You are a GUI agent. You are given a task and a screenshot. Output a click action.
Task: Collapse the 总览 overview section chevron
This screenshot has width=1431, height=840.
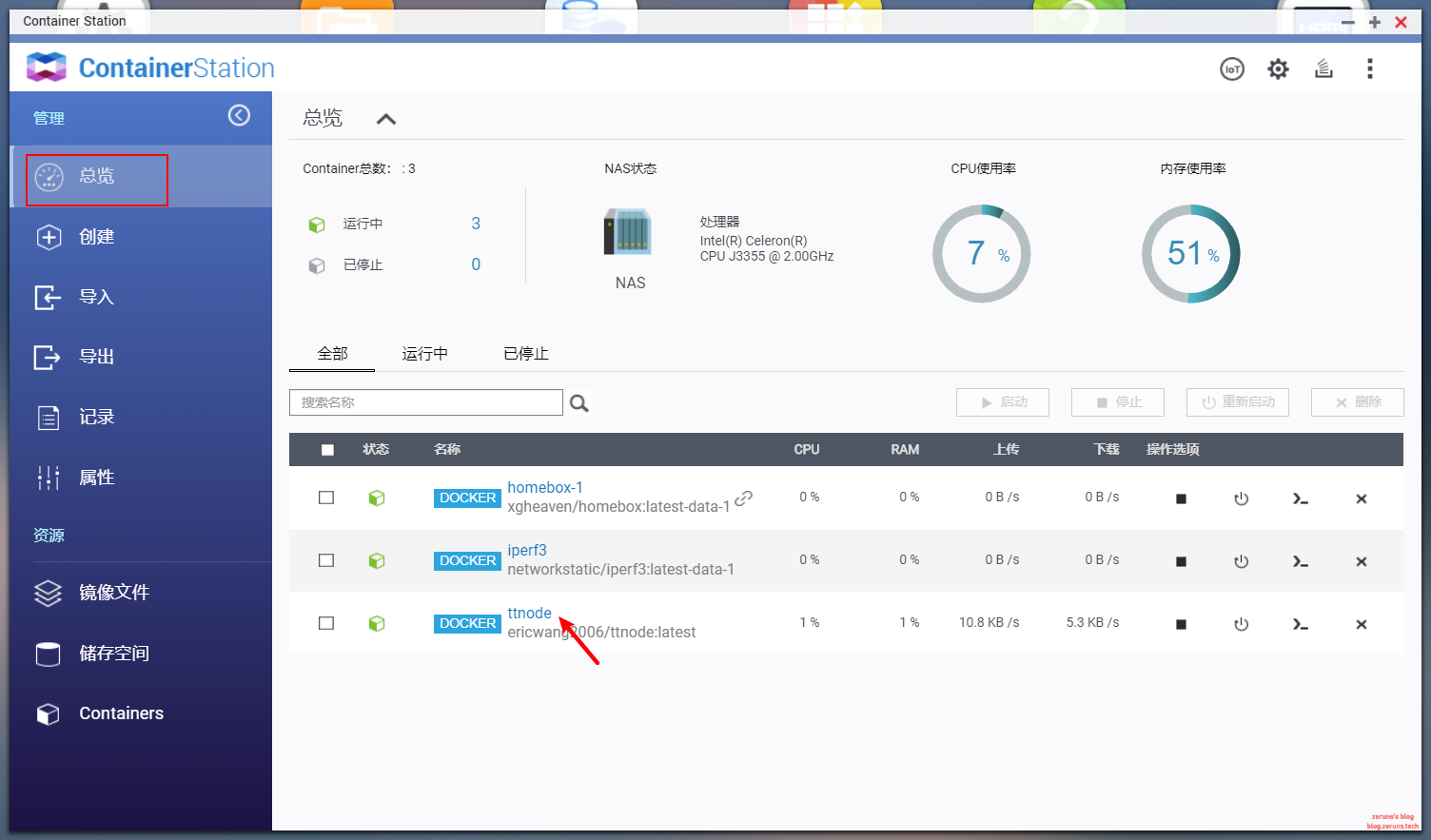[385, 119]
